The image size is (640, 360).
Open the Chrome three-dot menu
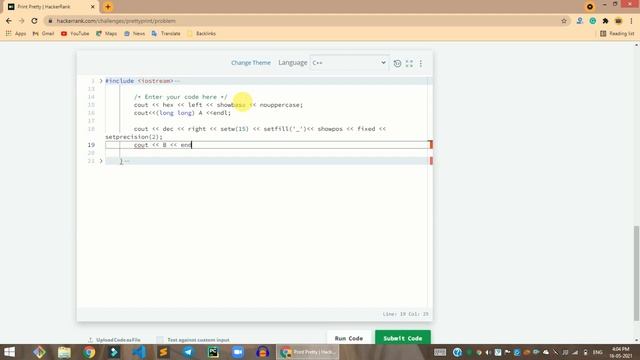631,21
